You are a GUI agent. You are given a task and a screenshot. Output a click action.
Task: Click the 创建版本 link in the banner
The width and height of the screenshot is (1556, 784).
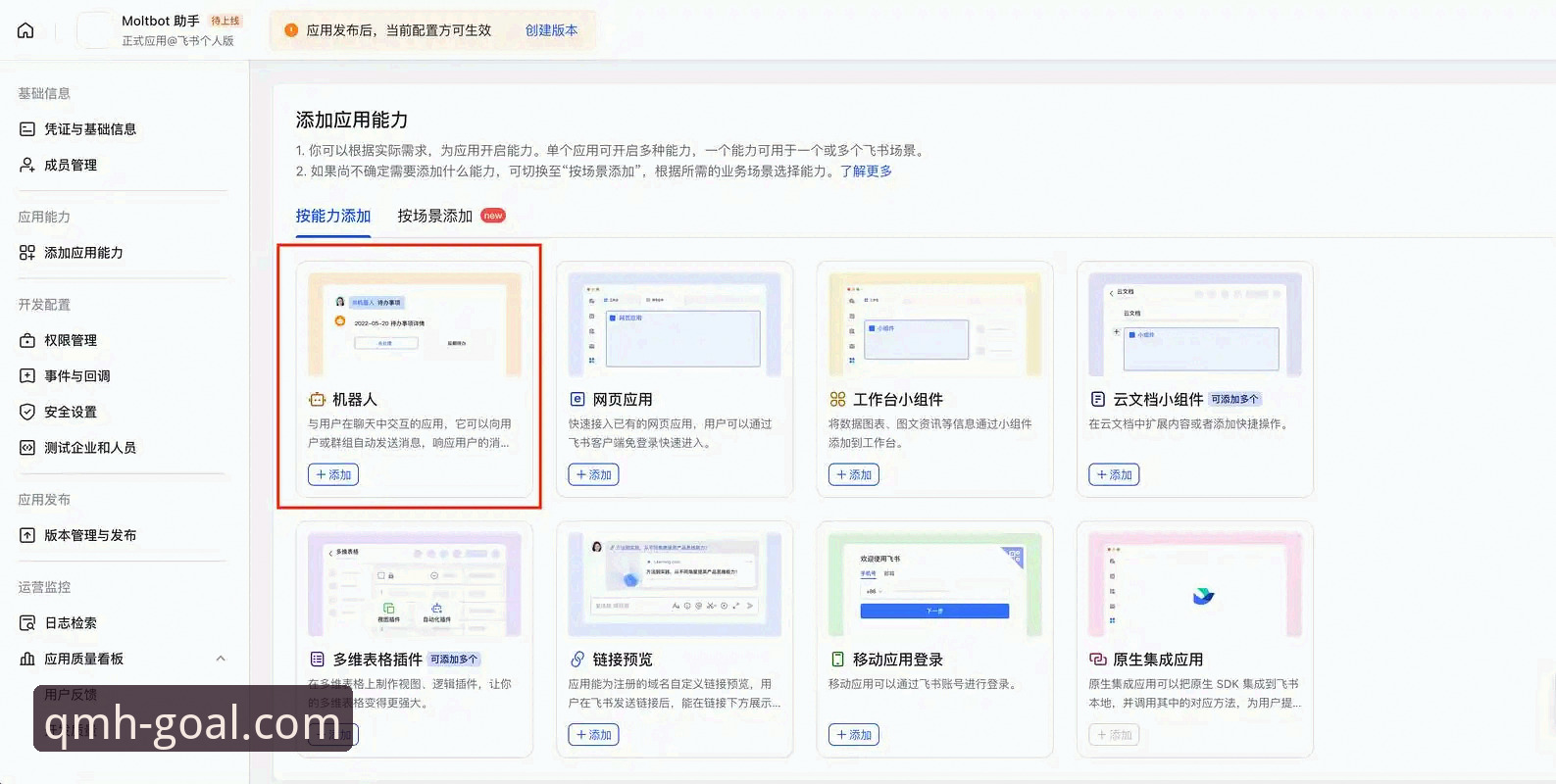tap(551, 30)
